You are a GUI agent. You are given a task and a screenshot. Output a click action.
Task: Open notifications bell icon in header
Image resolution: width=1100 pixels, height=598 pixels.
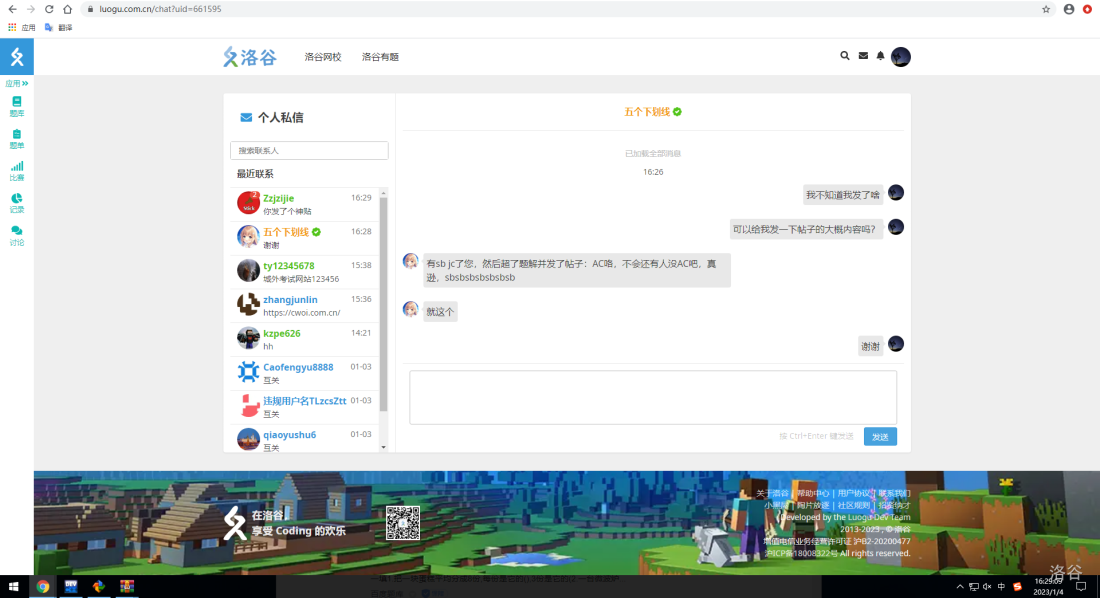pyautogui.click(x=880, y=56)
